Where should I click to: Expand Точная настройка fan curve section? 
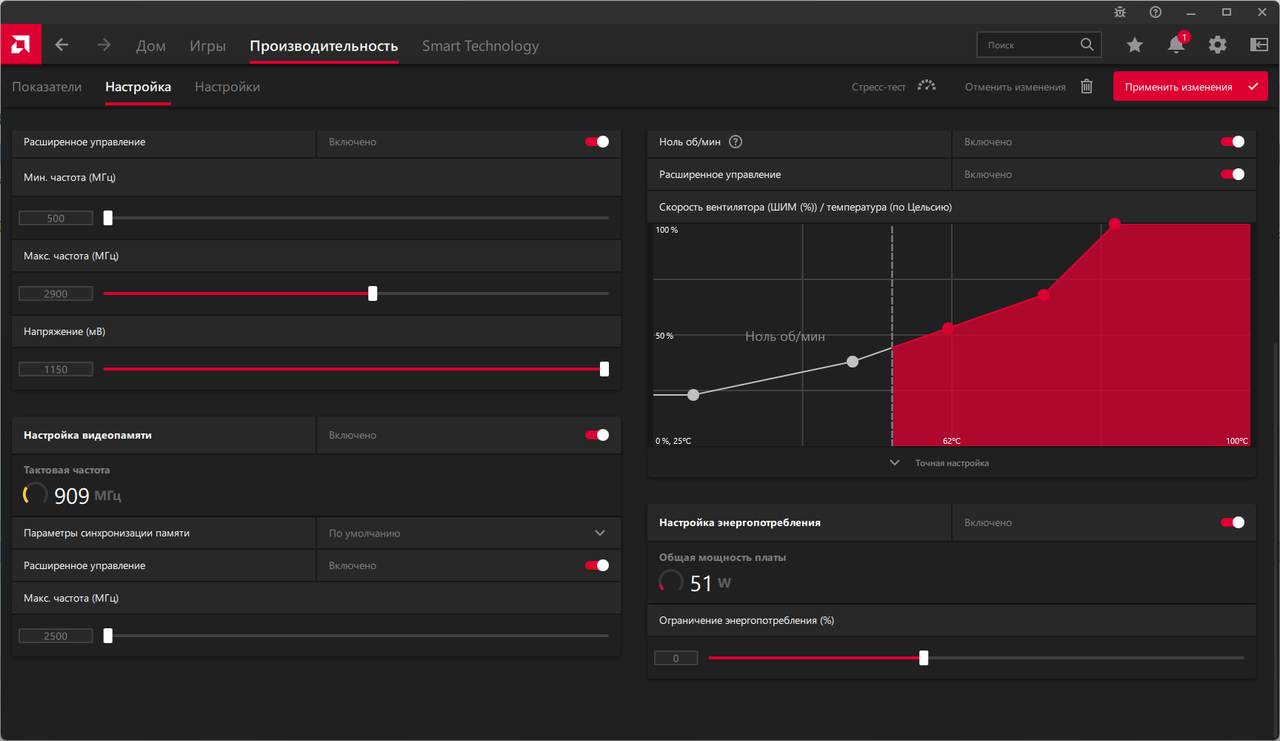938,463
